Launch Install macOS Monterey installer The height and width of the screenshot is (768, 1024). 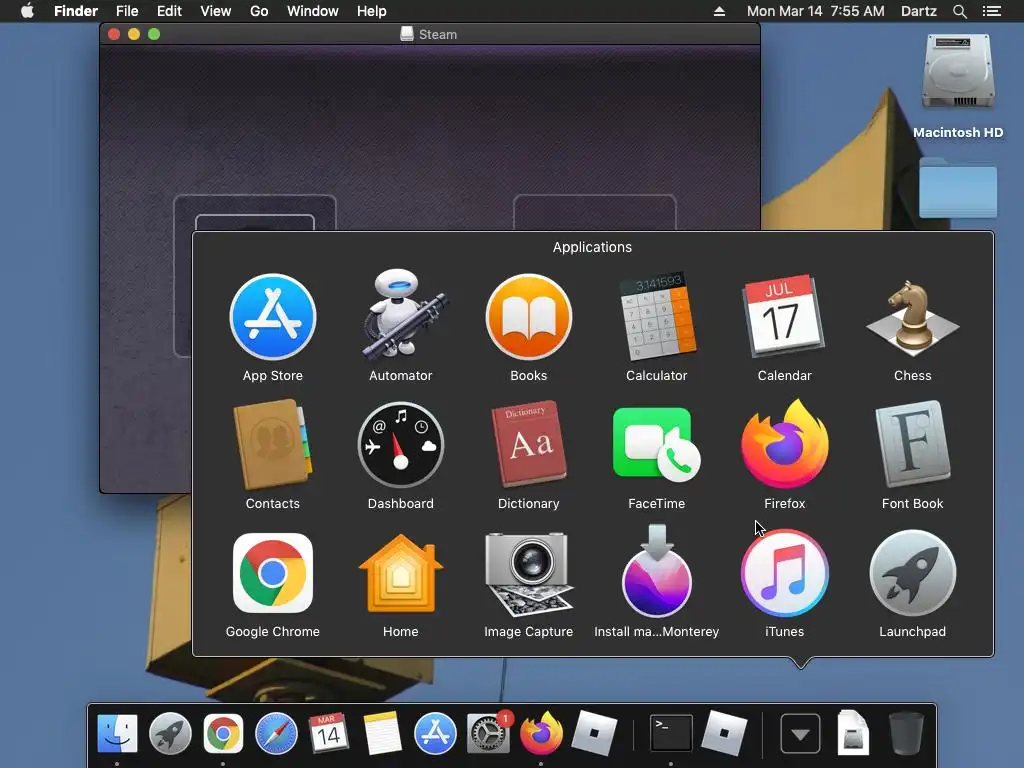click(x=656, y=571)
